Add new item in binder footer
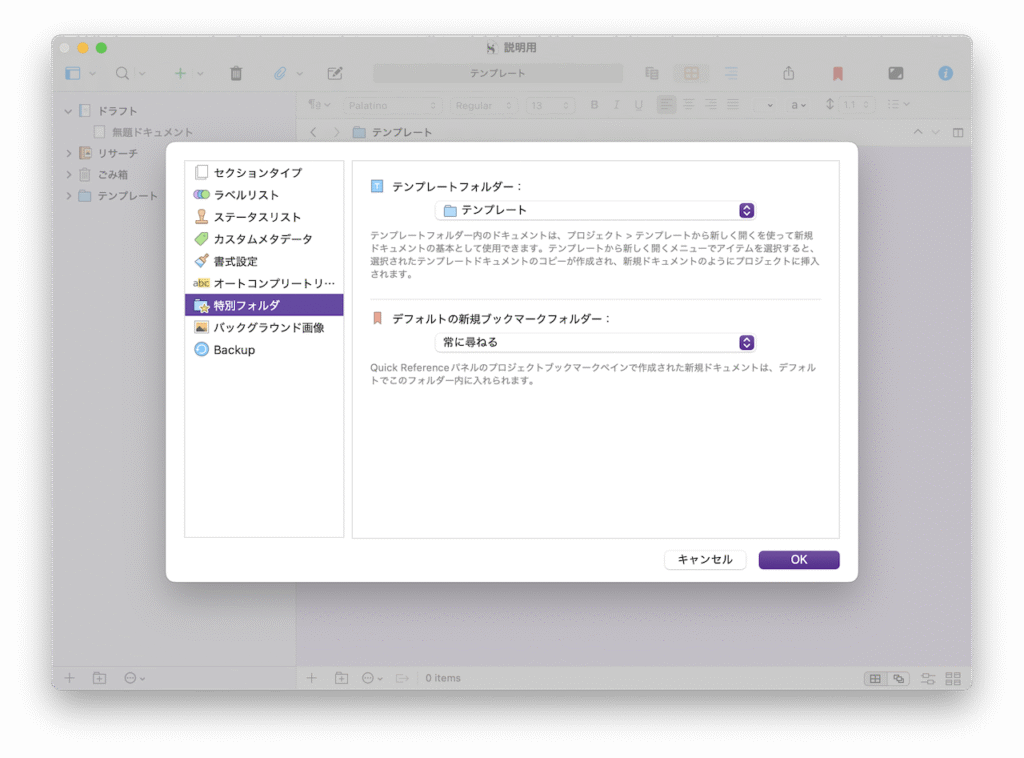Screen dimensions: 1024x758 [69, 678]
